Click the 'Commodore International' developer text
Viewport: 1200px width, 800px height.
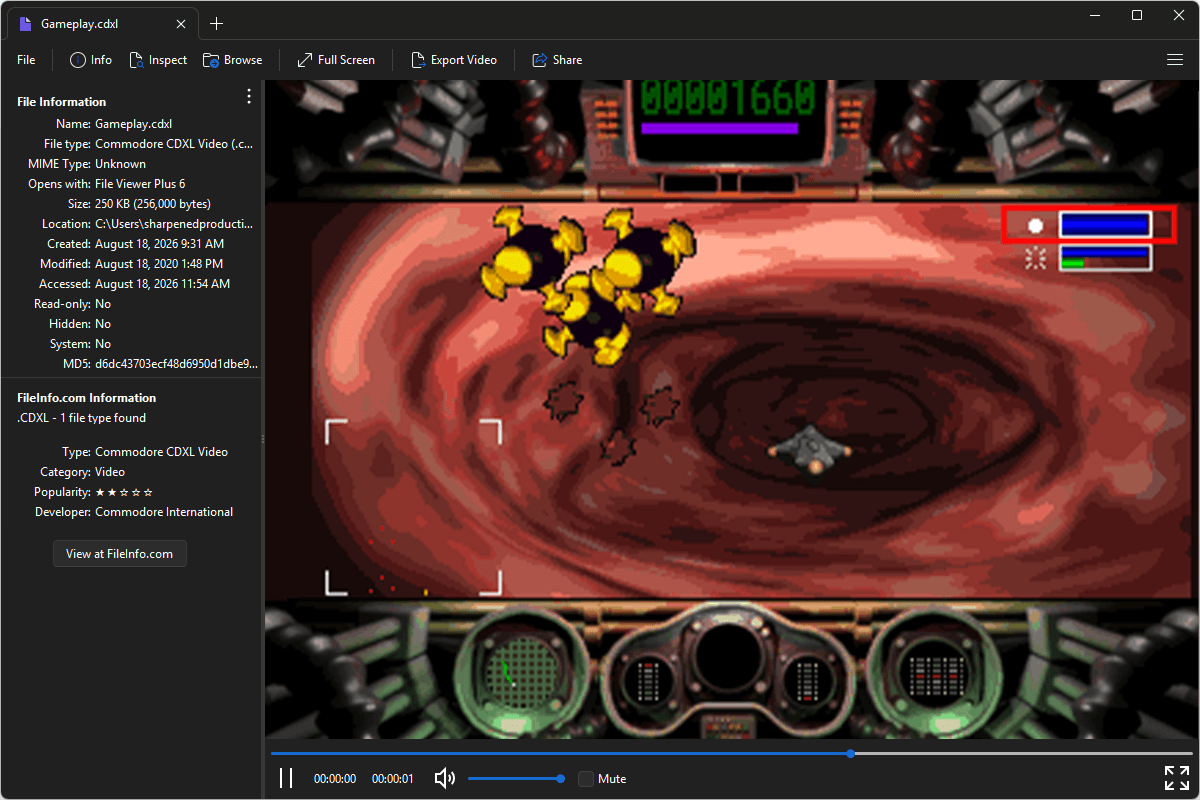[164, 512]
